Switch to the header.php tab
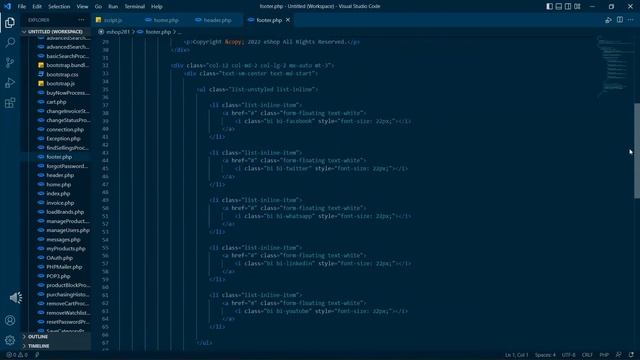 217,20
